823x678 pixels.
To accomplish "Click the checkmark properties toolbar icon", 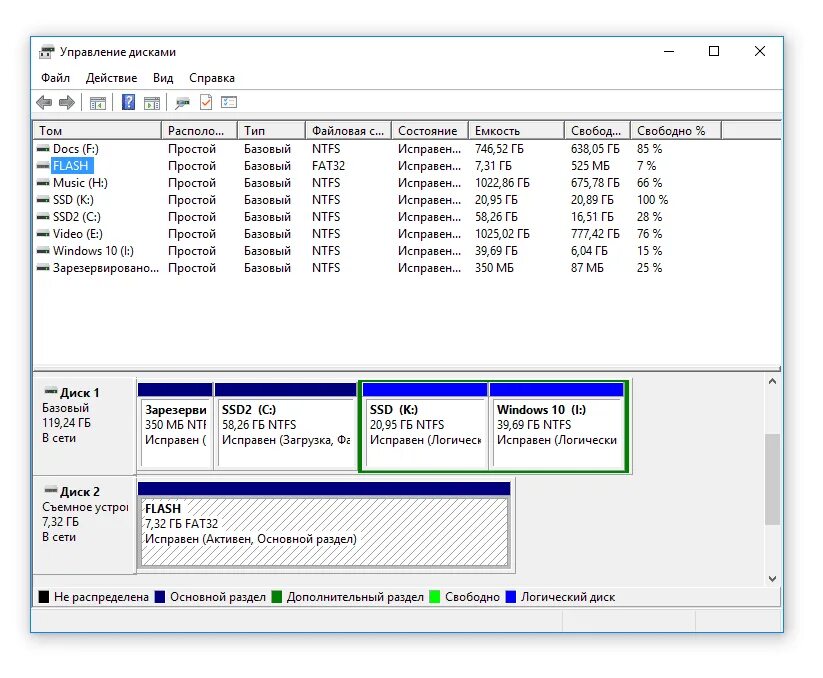I will (x=206, y=102).
